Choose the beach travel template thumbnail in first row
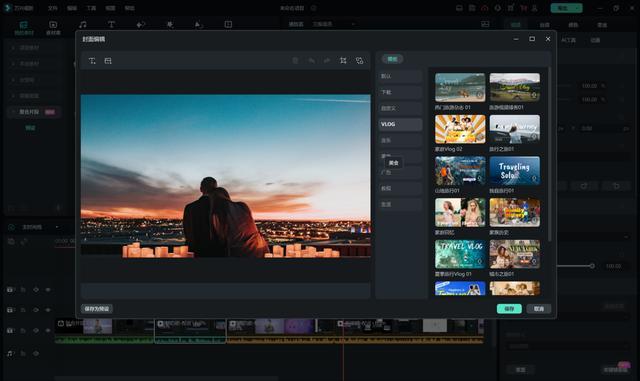Viewport: 640px width, 381px height. [460, 87]
